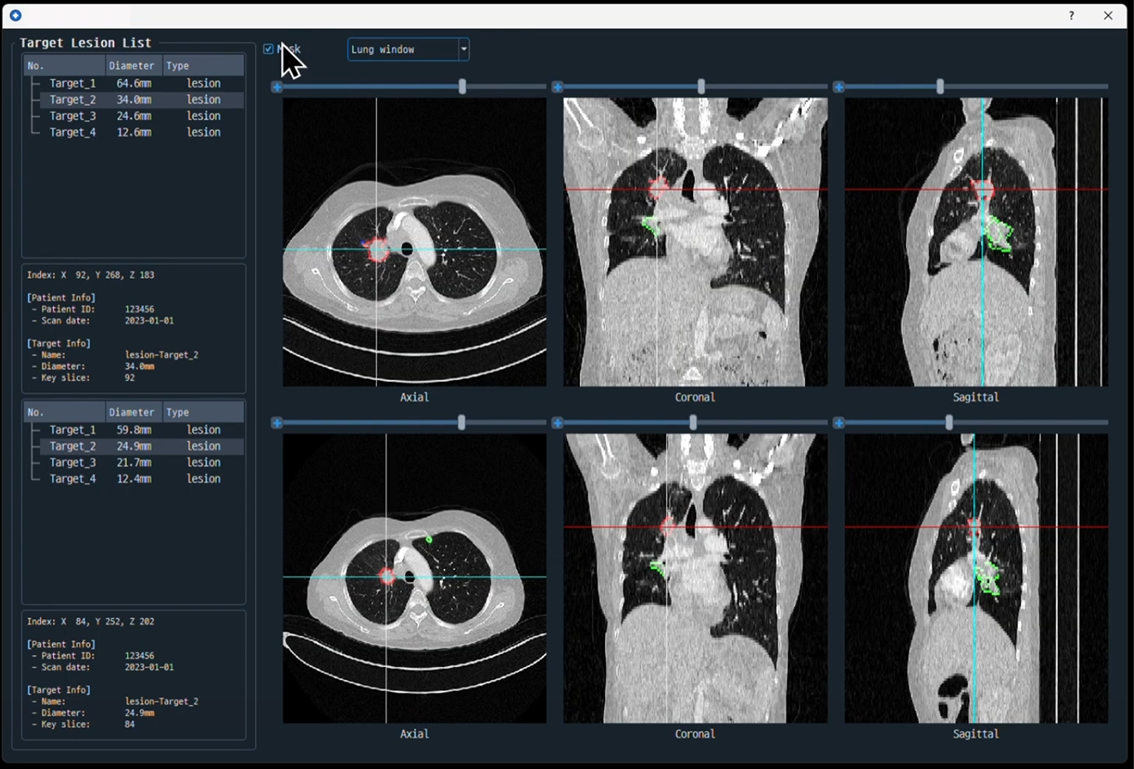
Task: Click slider handle above top Axial view
Action: coord(462,88)
